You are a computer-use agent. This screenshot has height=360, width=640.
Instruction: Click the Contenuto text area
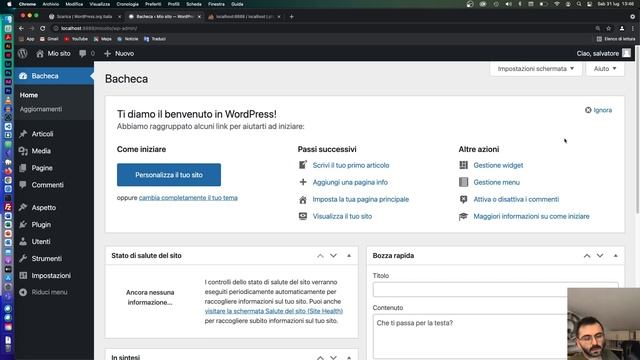click(x=496, y=336)
